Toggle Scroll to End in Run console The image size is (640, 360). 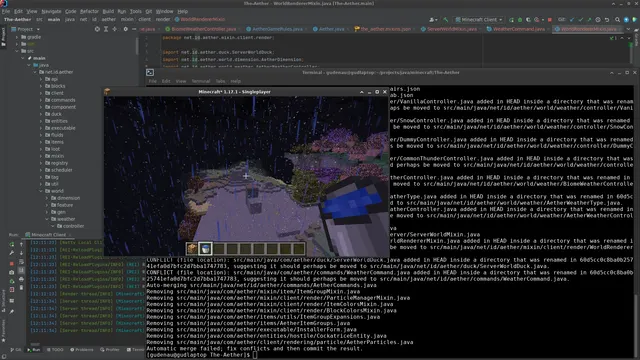click(21, 270)
